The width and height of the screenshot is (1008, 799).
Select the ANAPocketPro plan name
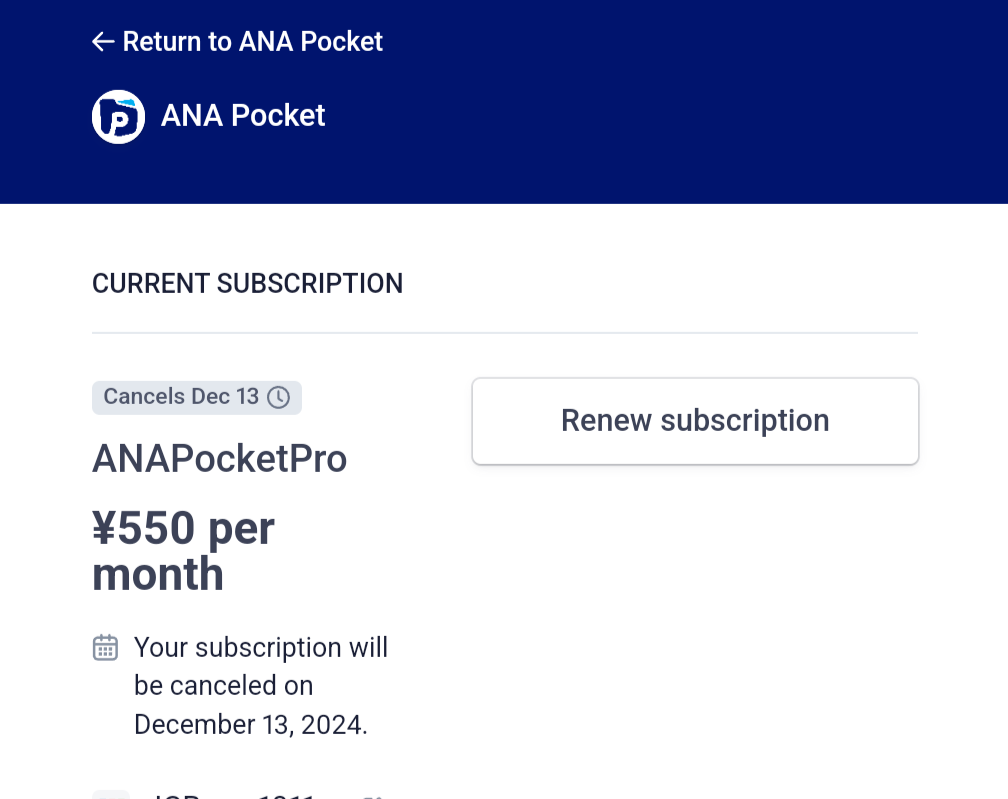(219, 459)
